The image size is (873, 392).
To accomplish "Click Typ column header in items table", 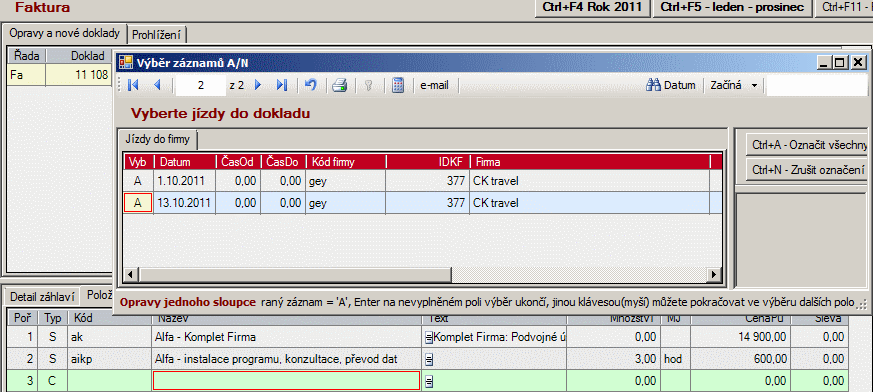I will click(x=52, y=318).
